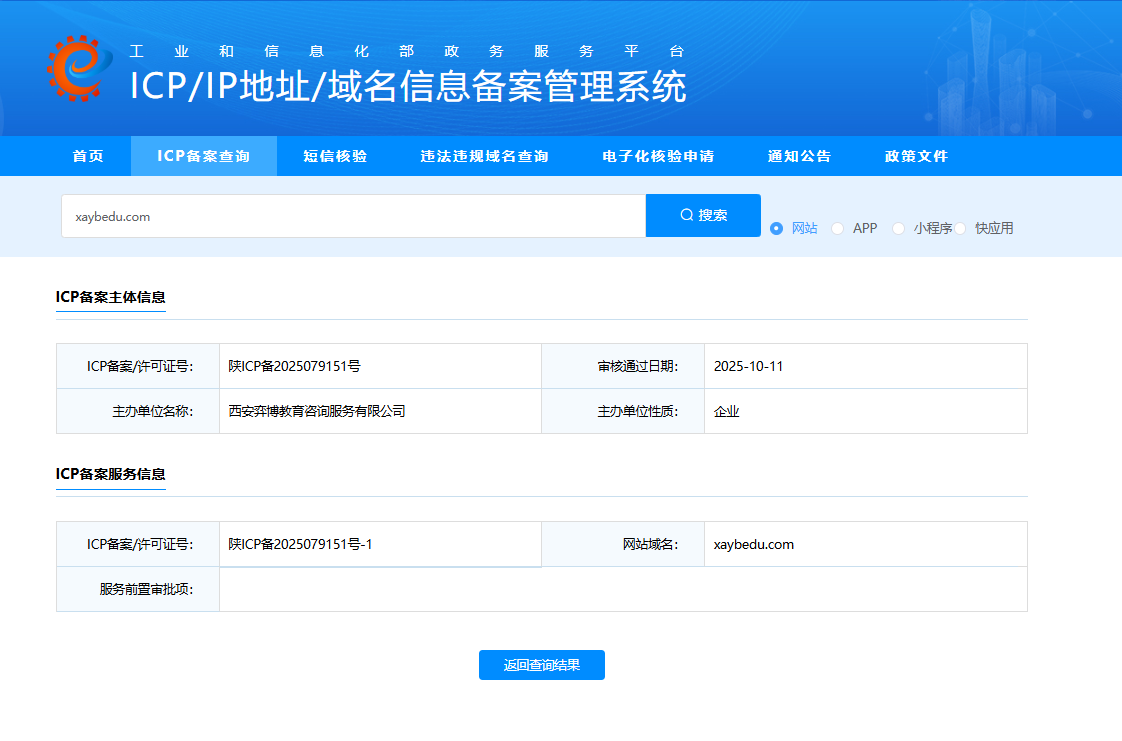This screenshot has height=741, width=1122.
Task: Click organizer name 西安弈博教育咨询服务有限公司
Action: click(317, 411)
